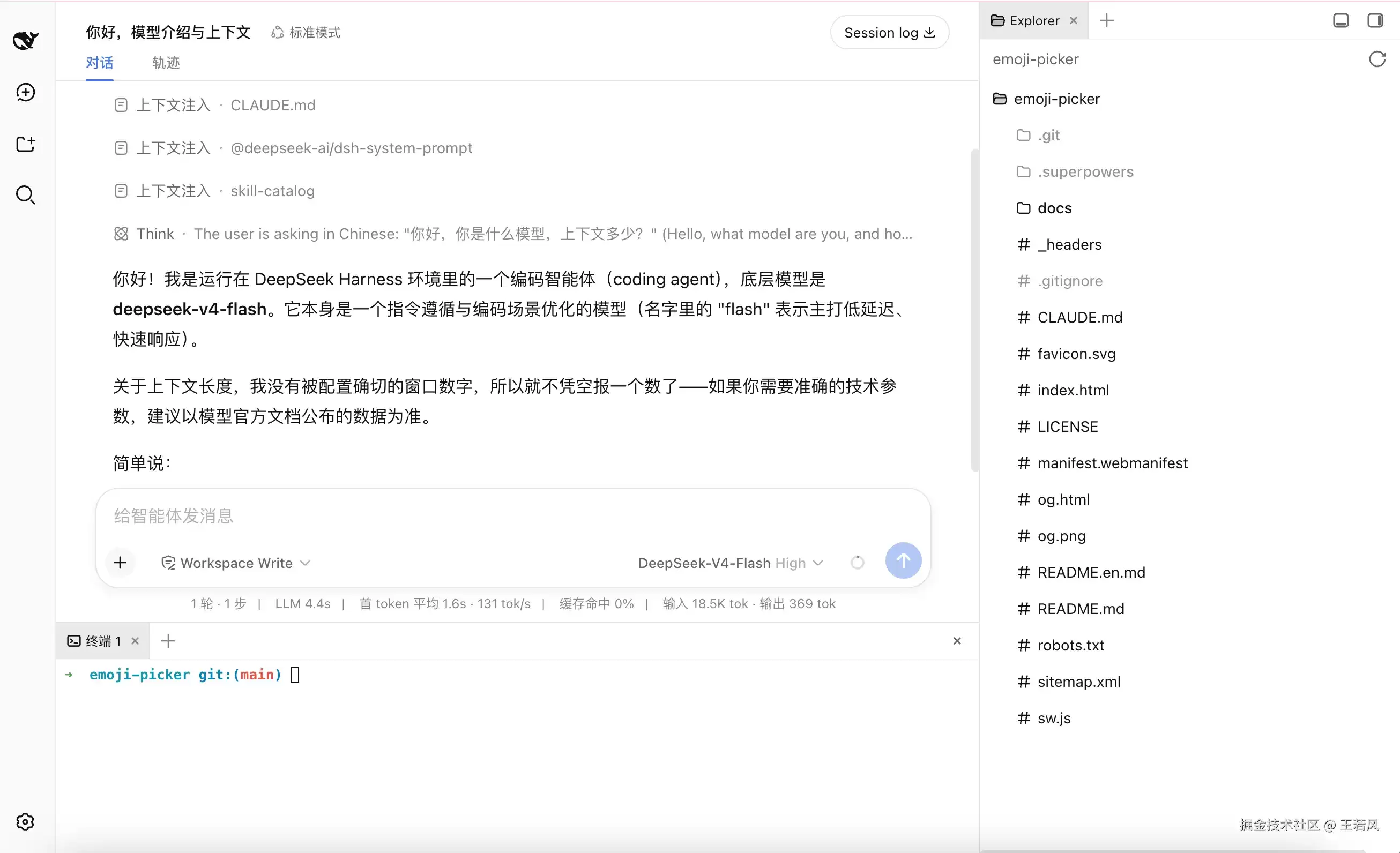
Task: Expand the Think reasoning row
Action: [513, 234]
